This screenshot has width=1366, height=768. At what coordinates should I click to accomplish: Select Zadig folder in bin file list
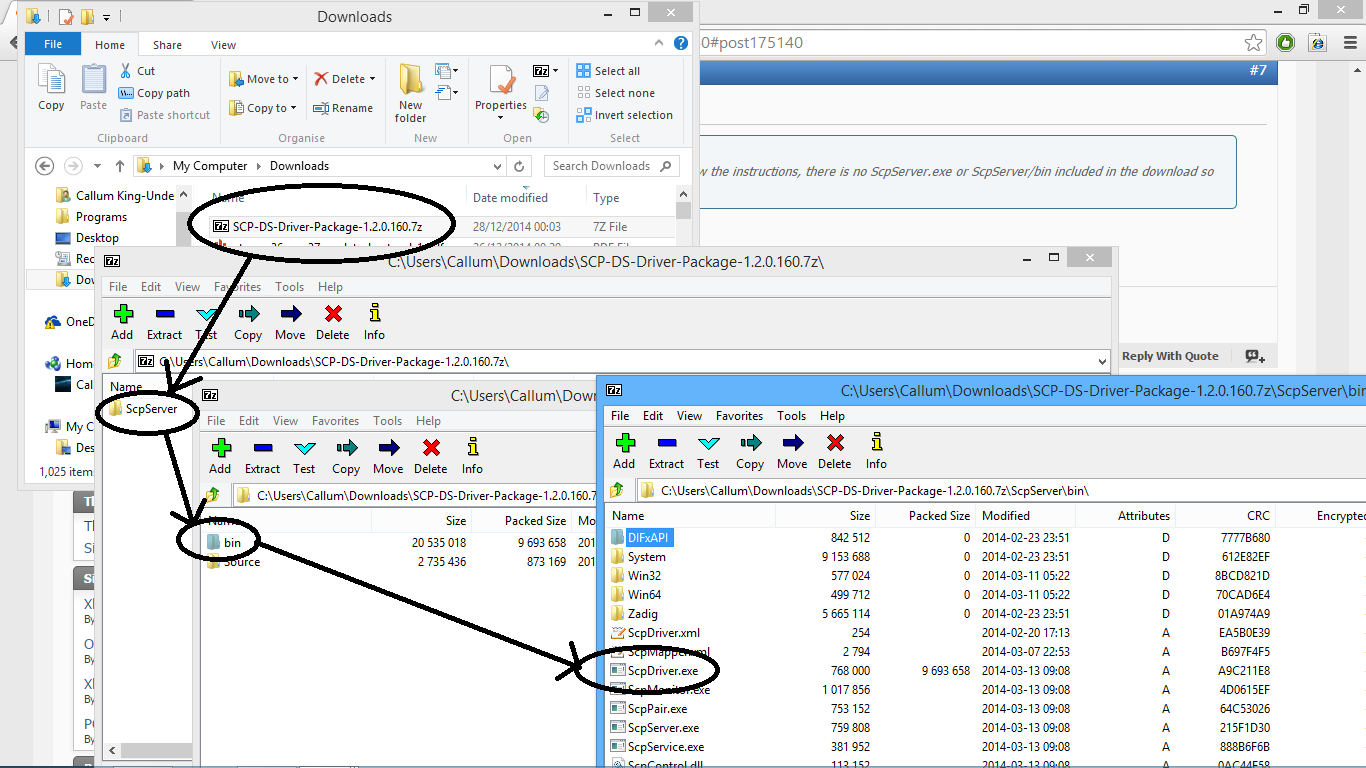point(634,614)
